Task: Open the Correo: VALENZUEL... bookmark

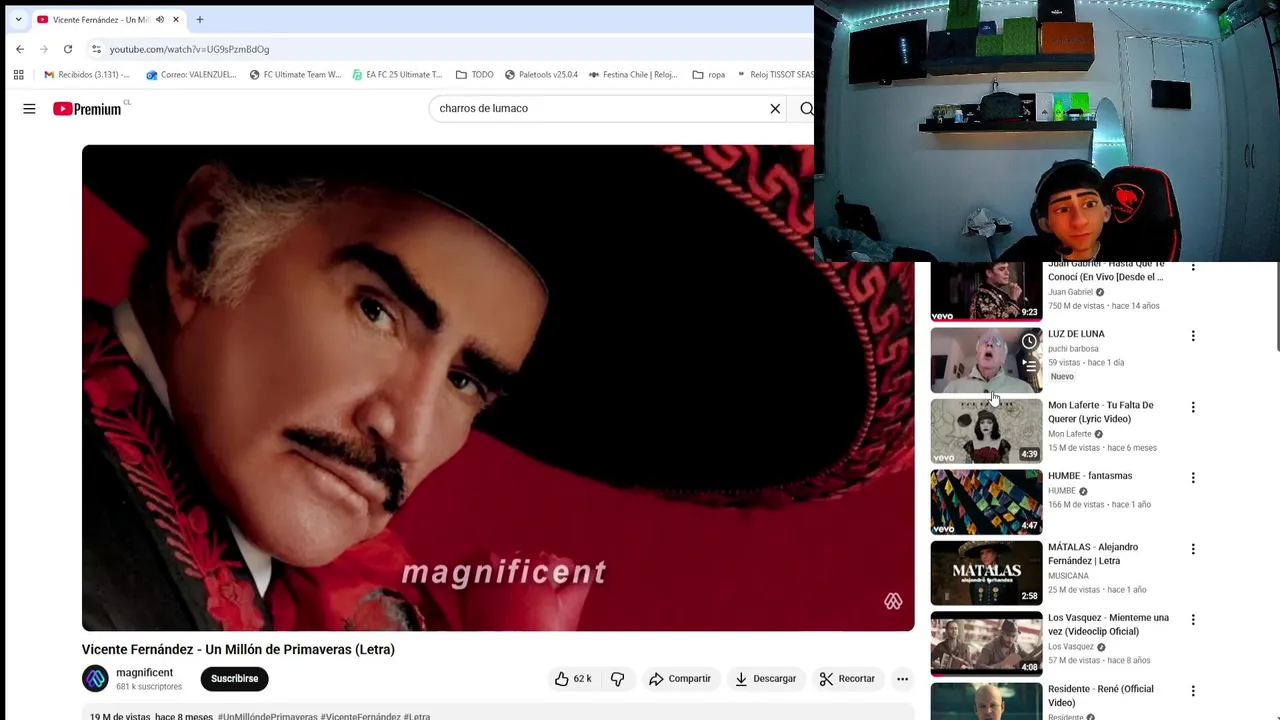Action: (x=191, y=75)
